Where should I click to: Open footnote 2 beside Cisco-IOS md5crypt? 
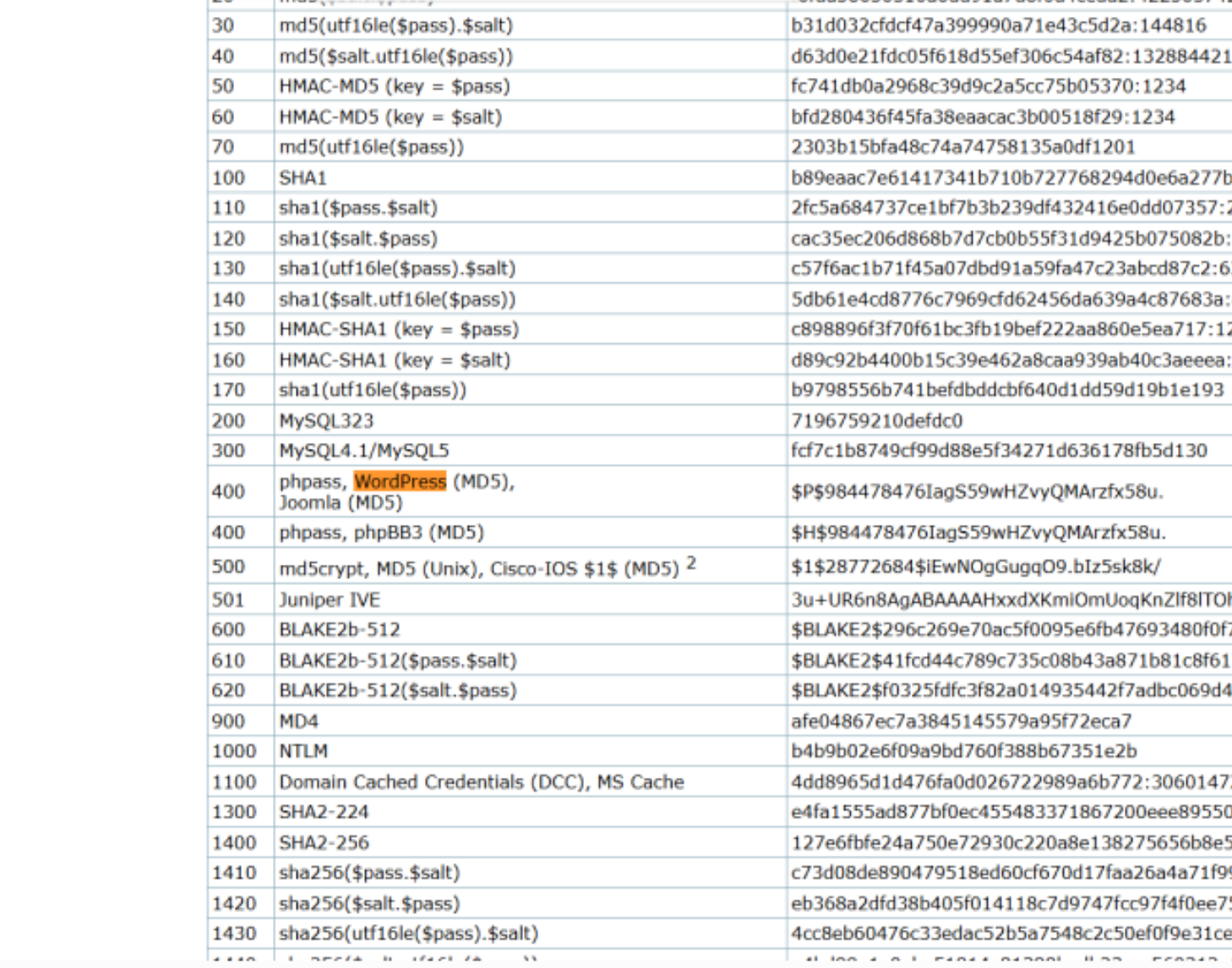[x=691, y=563]
